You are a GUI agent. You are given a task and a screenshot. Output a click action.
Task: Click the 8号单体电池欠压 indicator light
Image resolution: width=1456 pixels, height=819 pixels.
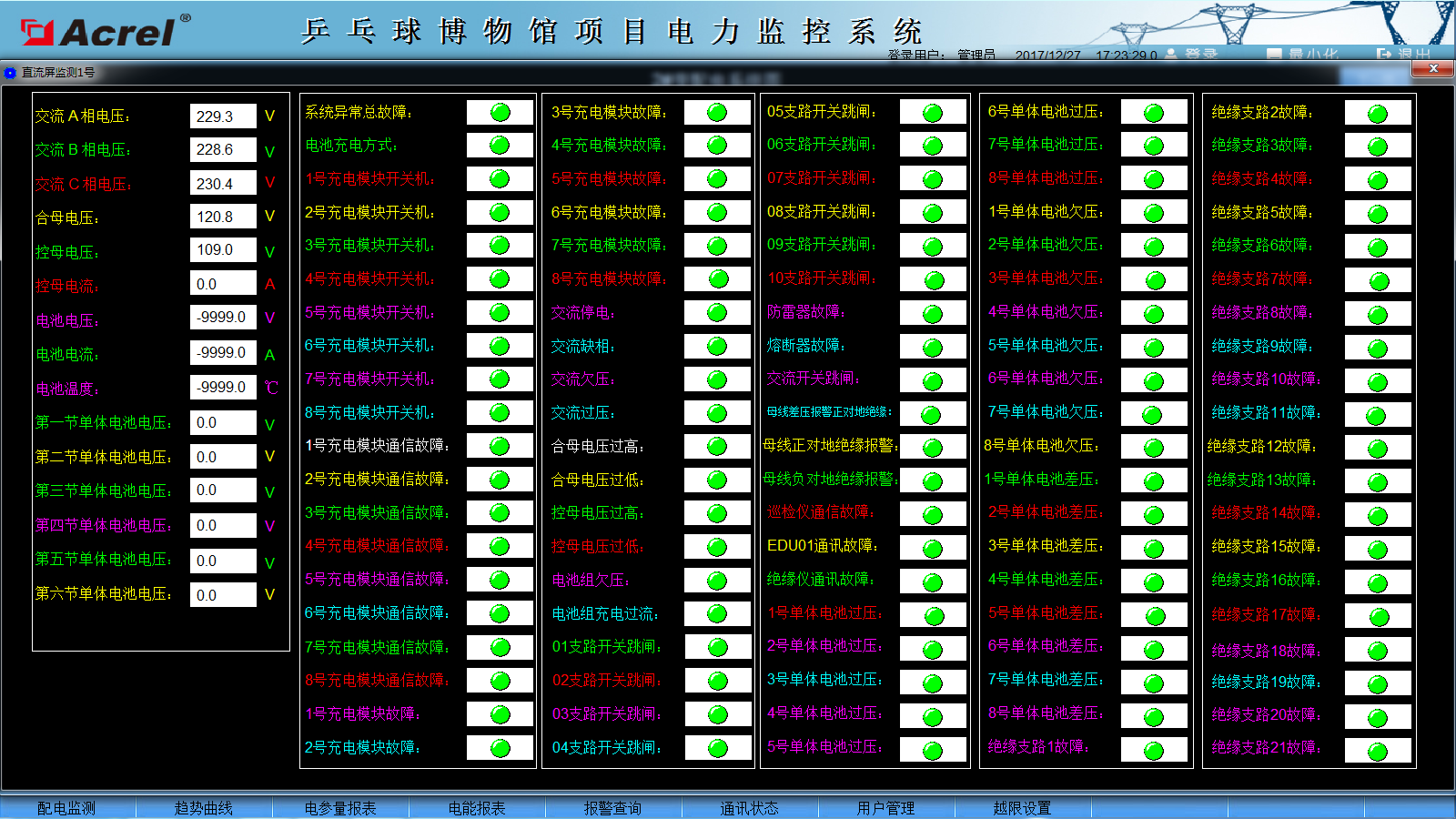[1155, 448]
